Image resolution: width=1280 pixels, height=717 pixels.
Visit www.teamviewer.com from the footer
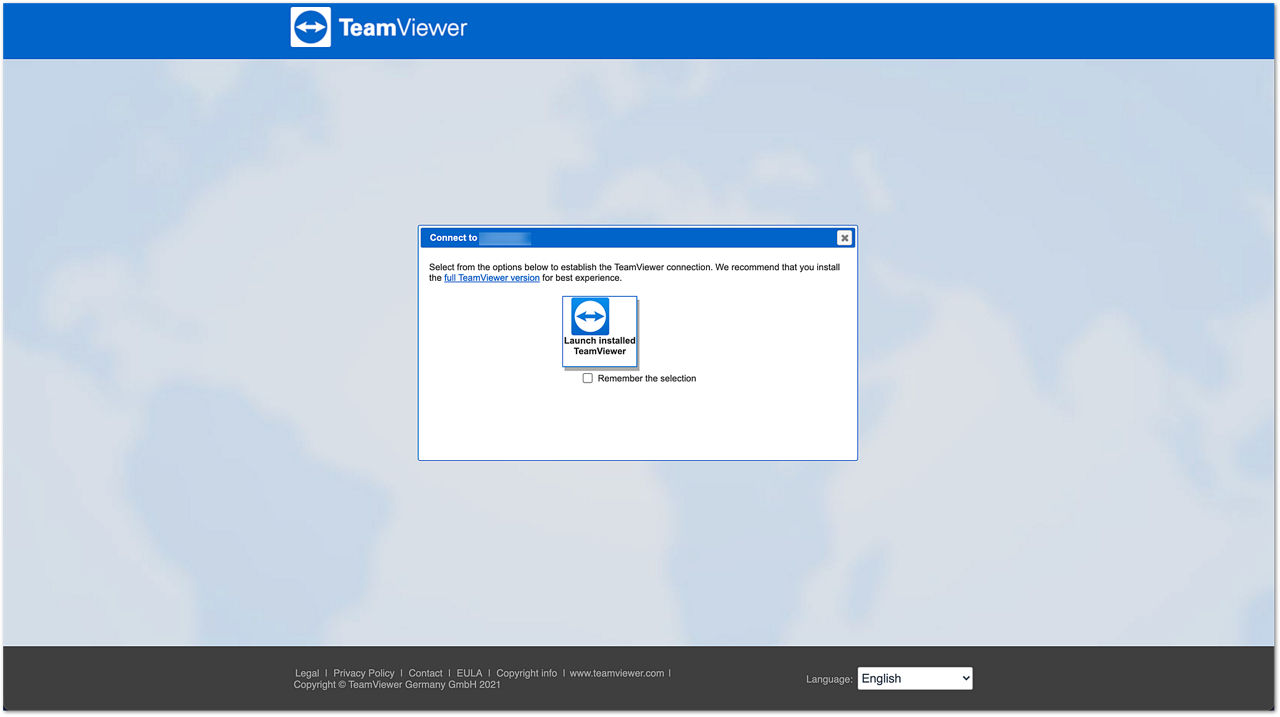(617, 674)
